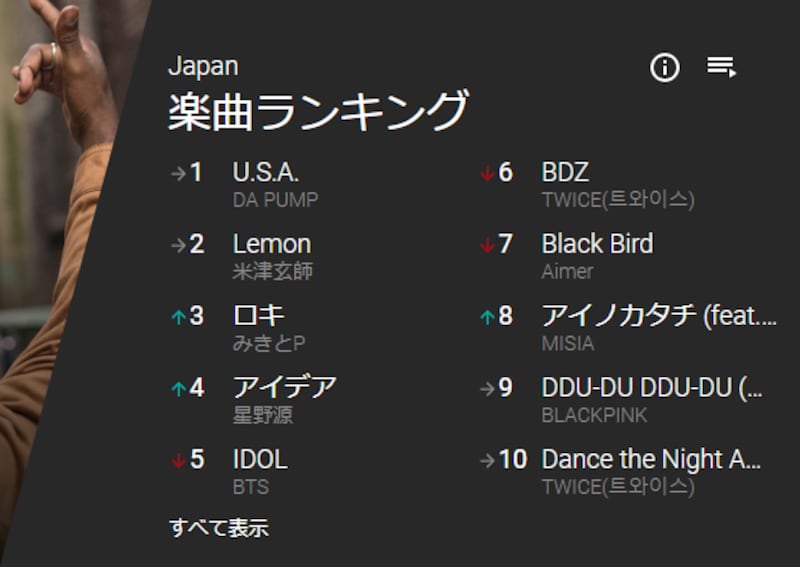Click the 楽曲ランキング heading
Viewport: 800px width, 567px height.
pyautogui.click(x=318, y=111)
